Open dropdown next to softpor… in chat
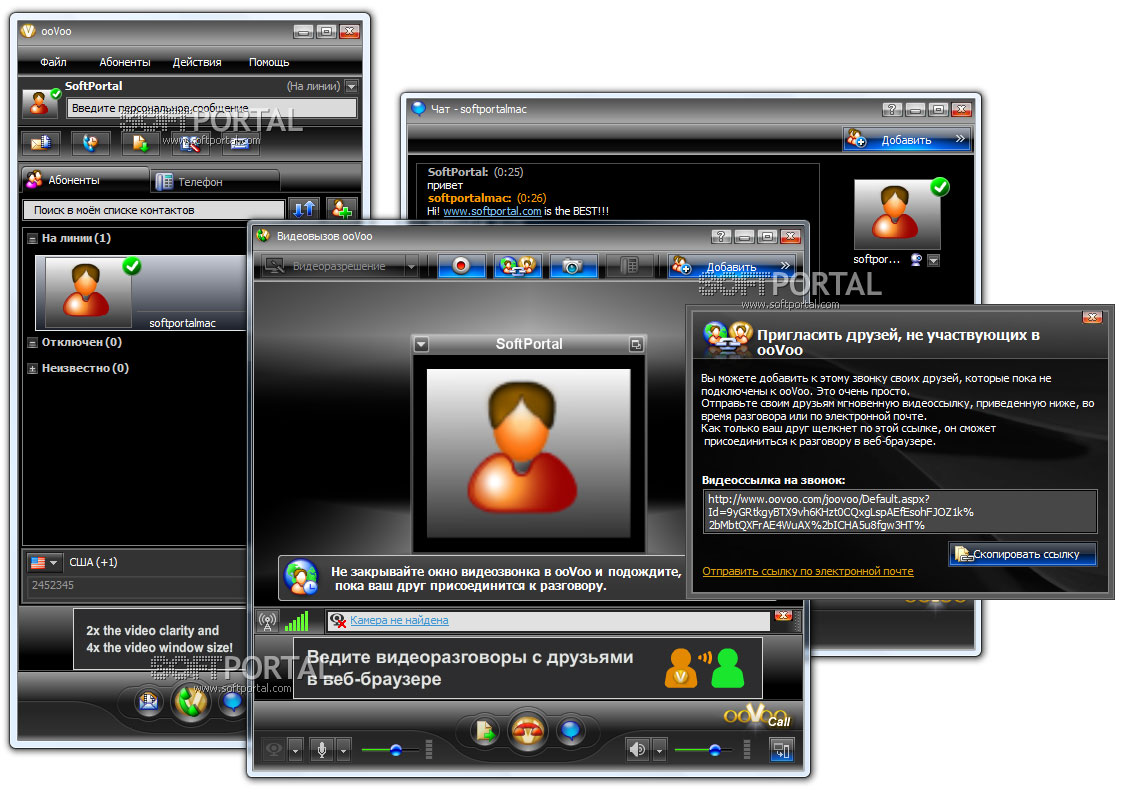Viewport: 1121px width, 793px height. click(x=933, y=260)
